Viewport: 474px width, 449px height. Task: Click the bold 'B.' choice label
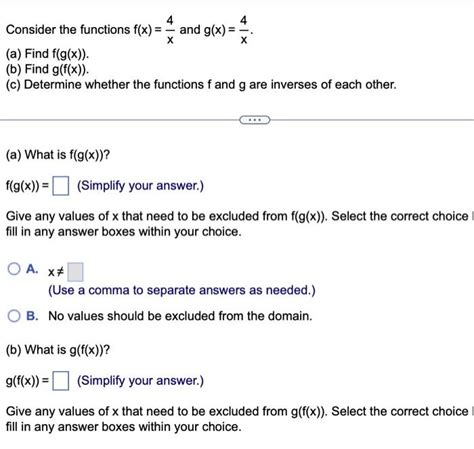tap(32, 316)
